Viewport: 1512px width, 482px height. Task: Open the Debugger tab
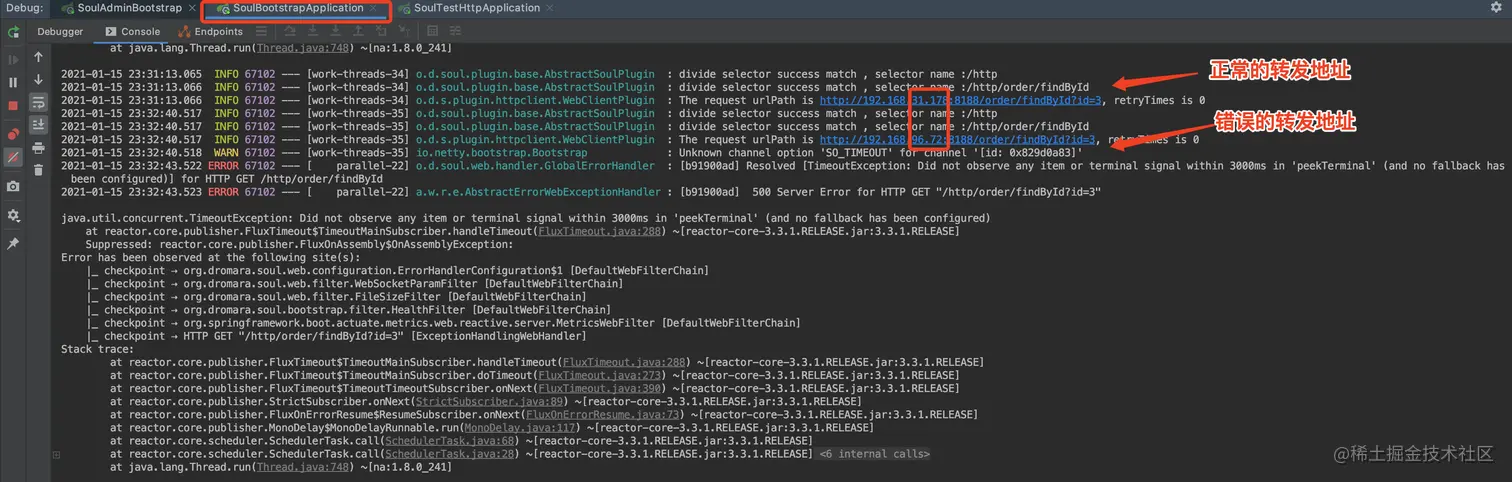60,31
